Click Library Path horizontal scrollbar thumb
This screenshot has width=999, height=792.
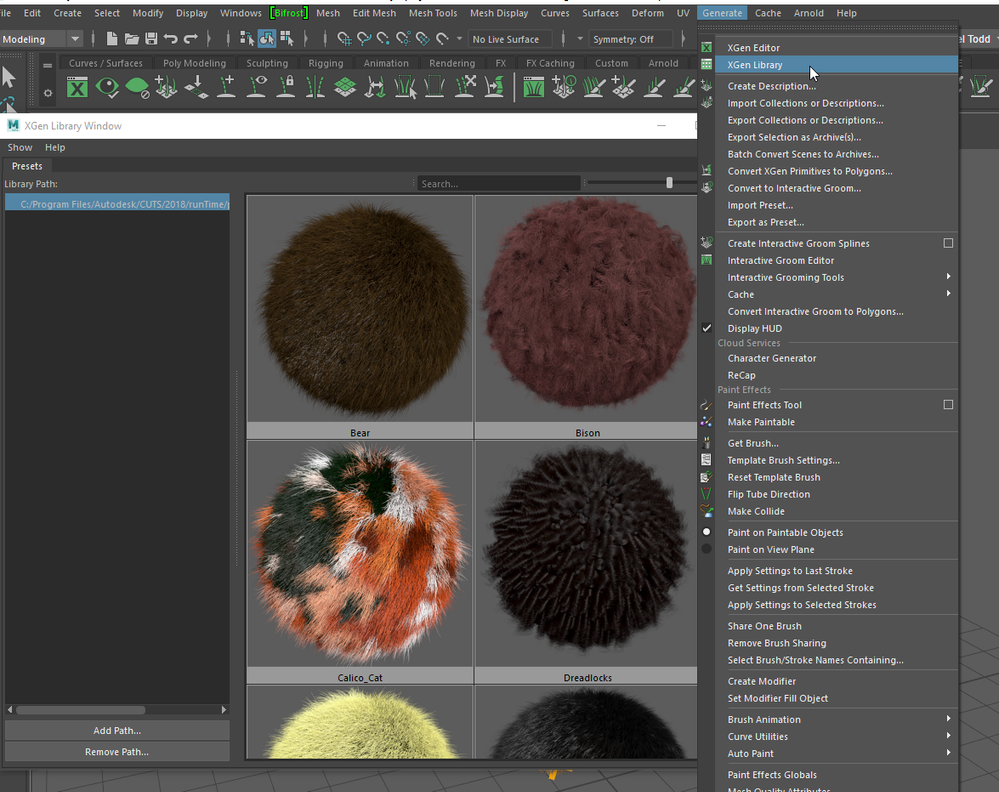click(x=81, y=709)
